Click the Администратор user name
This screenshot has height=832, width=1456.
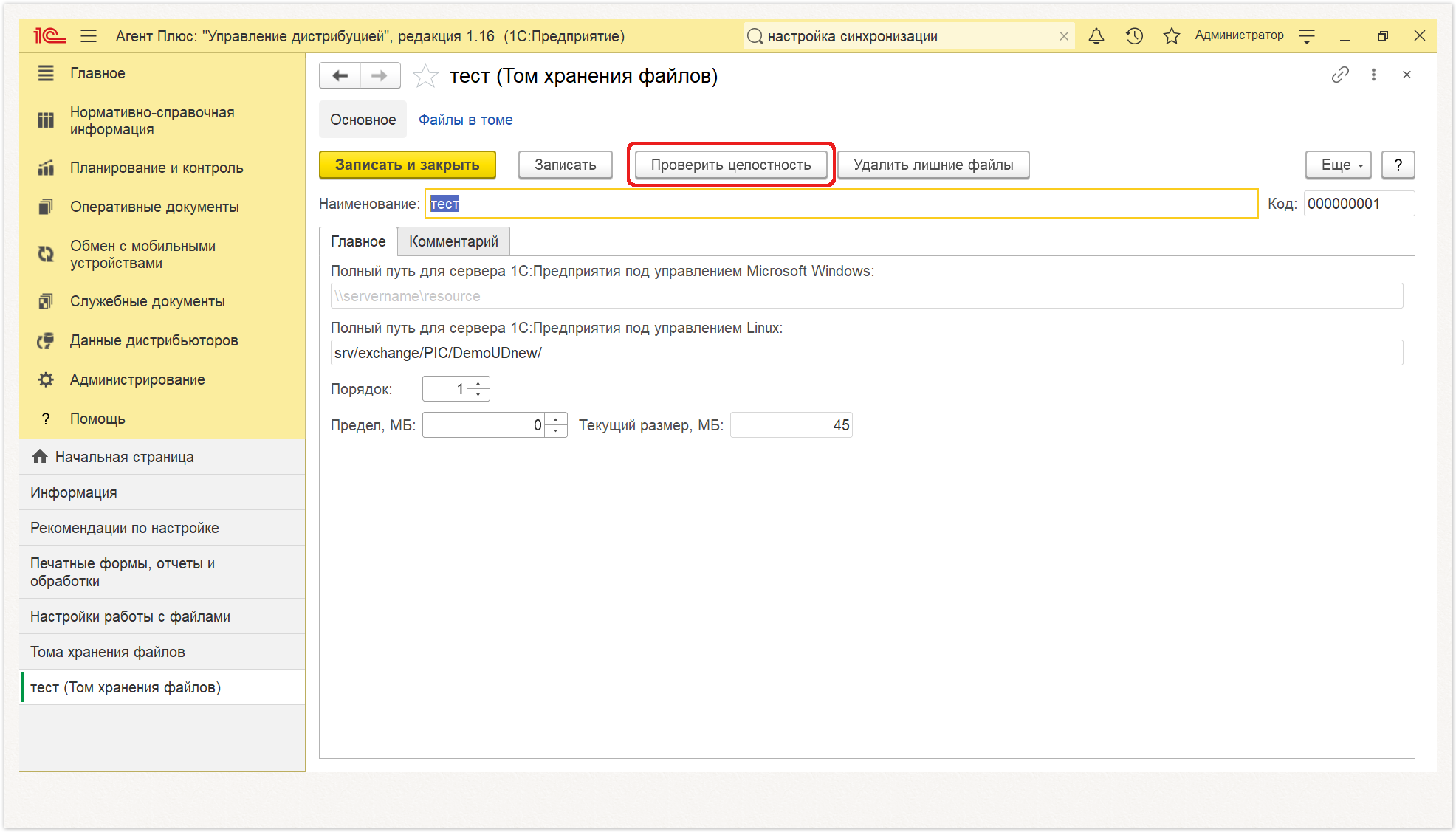click(x=1239, y=35)
